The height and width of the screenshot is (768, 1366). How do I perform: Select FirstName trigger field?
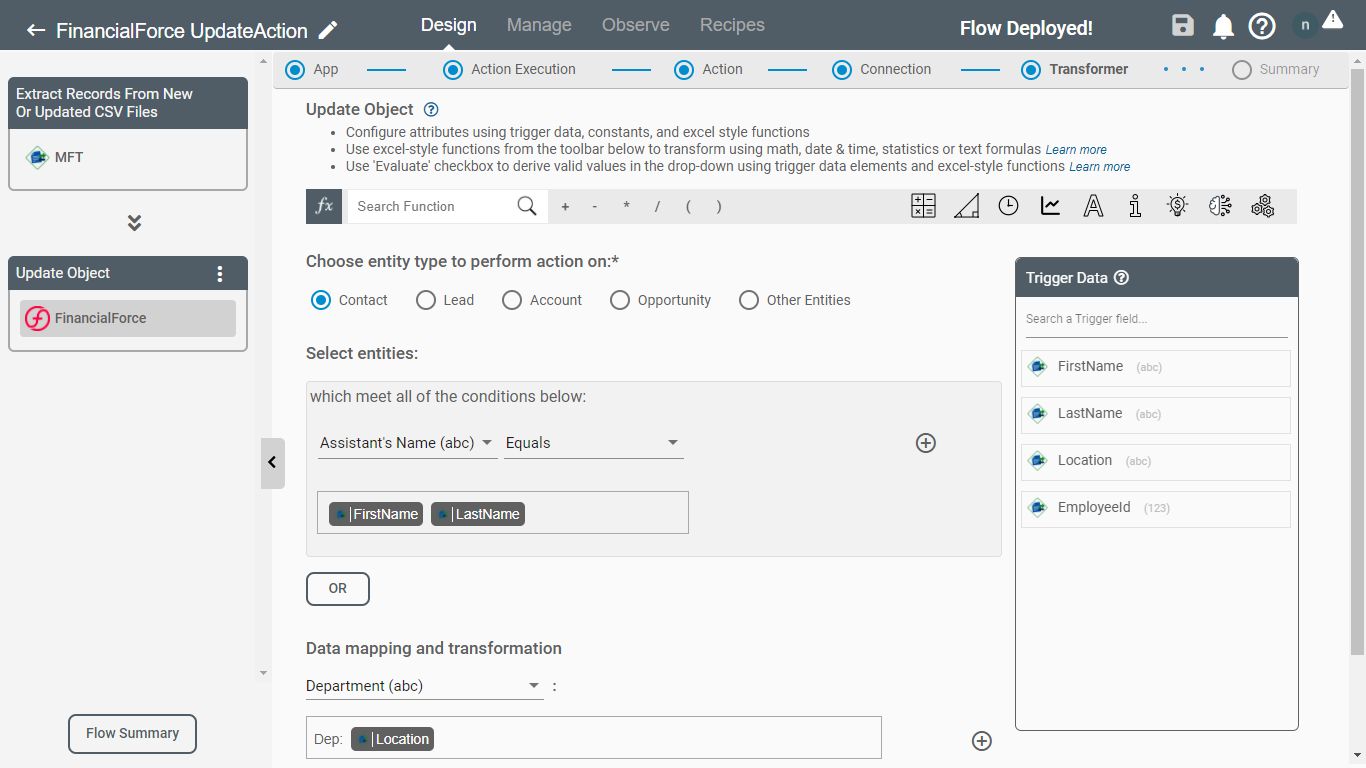[x=1156, y=368]
